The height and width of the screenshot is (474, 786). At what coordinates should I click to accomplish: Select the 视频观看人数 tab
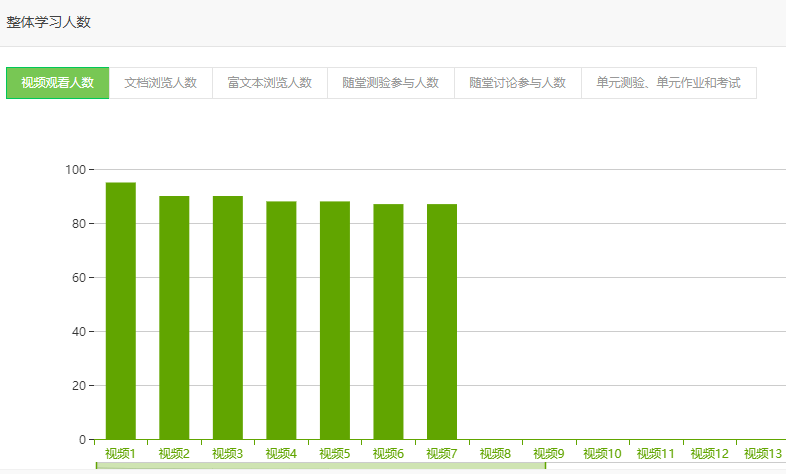click(x=57, y=83)
